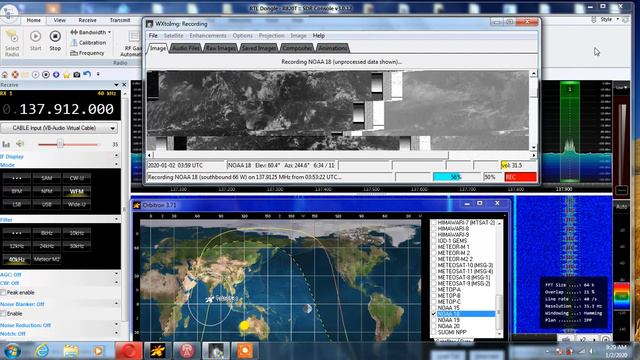Switch to the Audio Files tab in WXtoImg
This screenshot has height=360, width=640.
(x=186, y=48)
